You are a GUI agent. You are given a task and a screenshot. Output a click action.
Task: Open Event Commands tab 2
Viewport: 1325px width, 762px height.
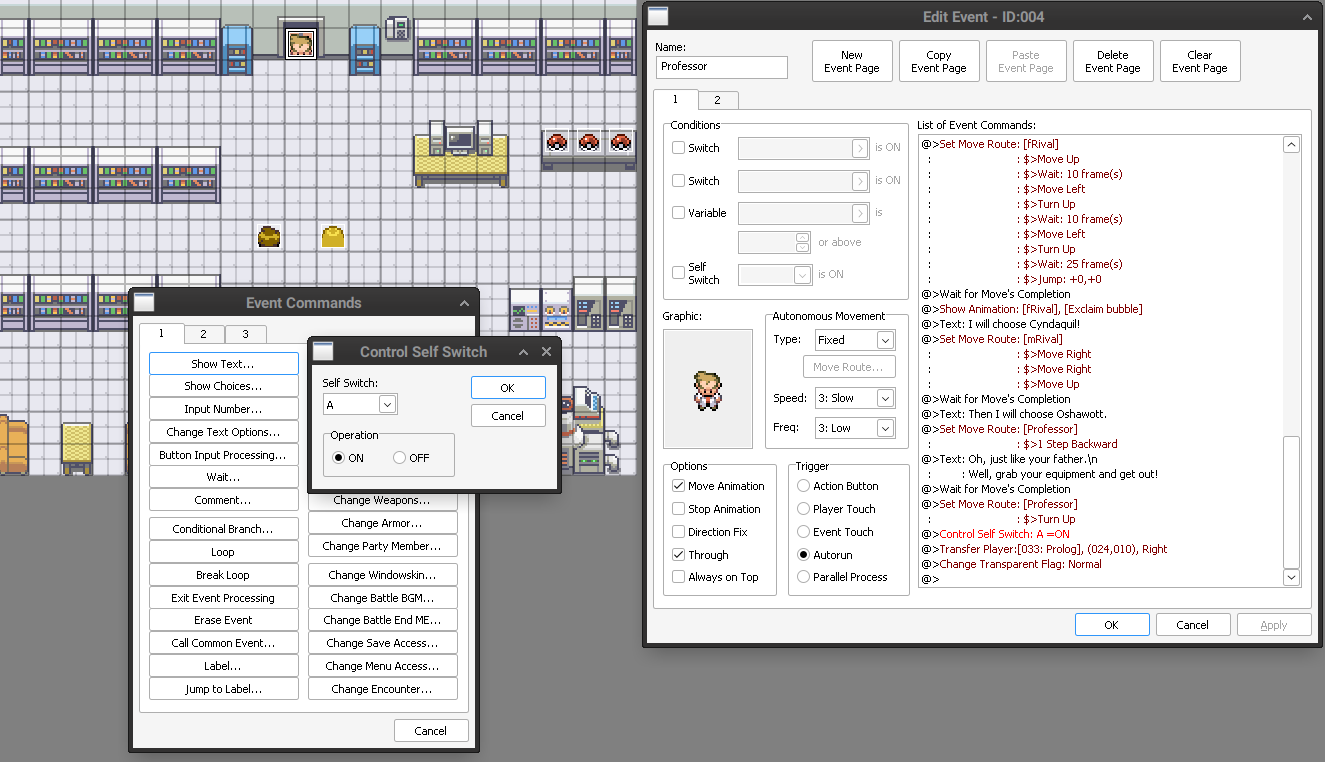(204, 334)
